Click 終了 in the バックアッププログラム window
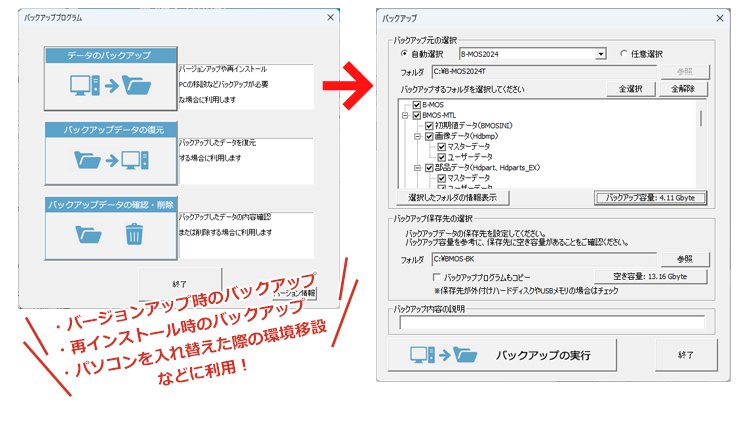 coord(180,284)
